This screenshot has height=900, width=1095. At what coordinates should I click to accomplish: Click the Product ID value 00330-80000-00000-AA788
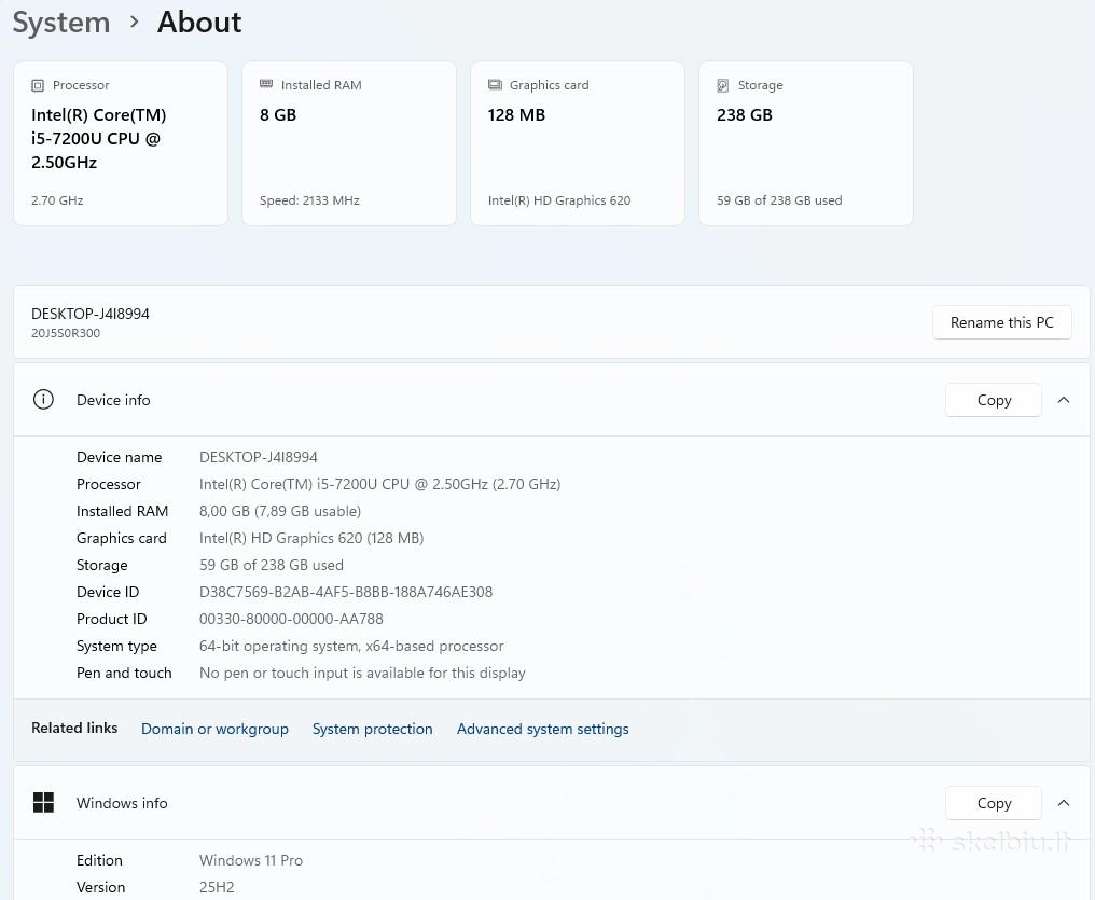pyautogui.click(x=291, y=619)
